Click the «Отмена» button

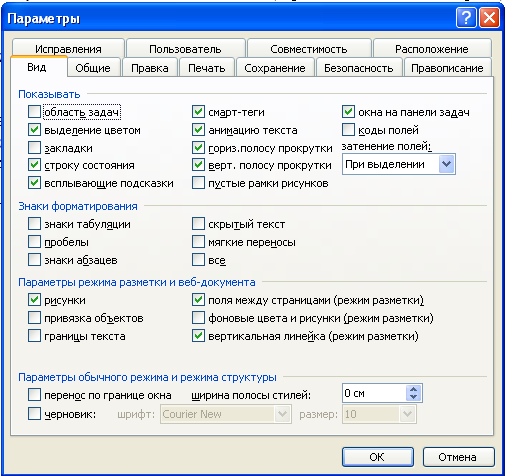pos(457,457)
